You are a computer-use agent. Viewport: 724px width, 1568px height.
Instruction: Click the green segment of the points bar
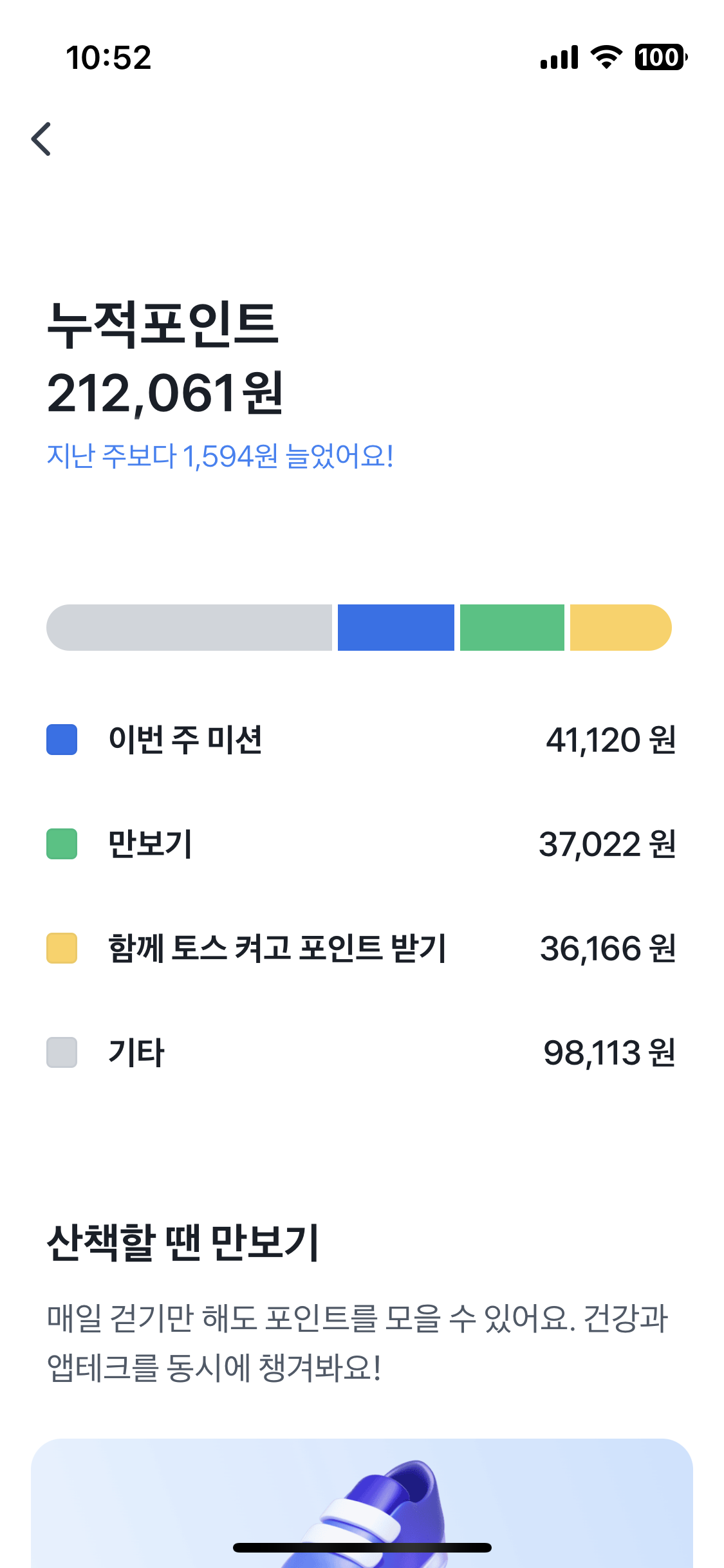(x=512, y=628)
